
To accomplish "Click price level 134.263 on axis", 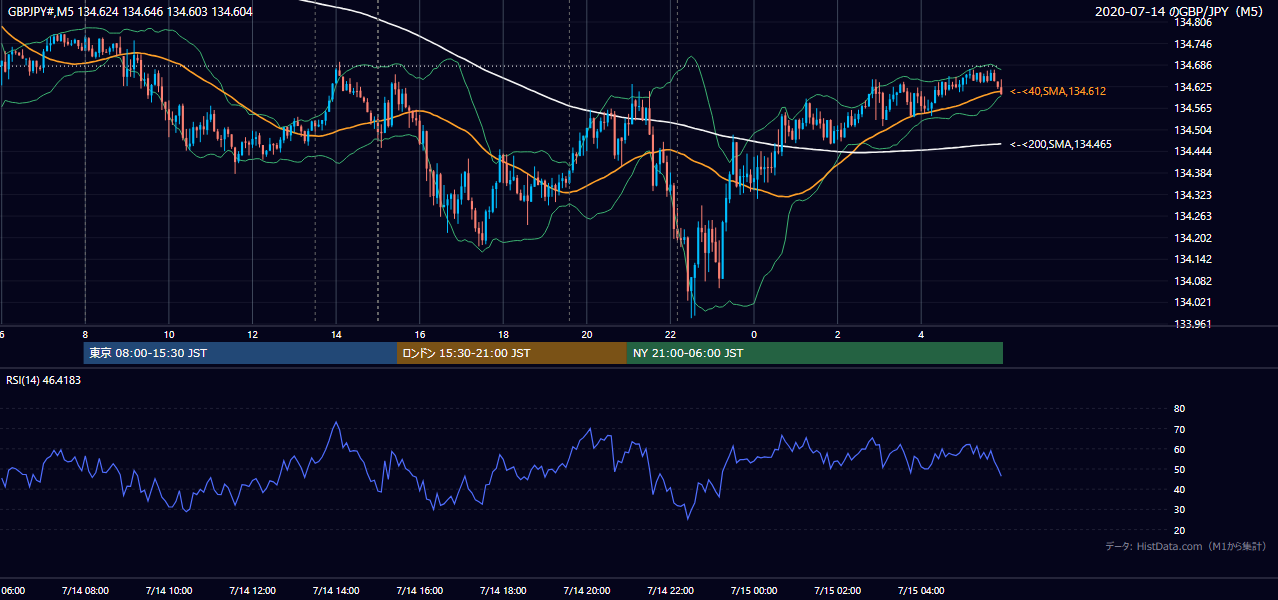I will [1192, 216].
